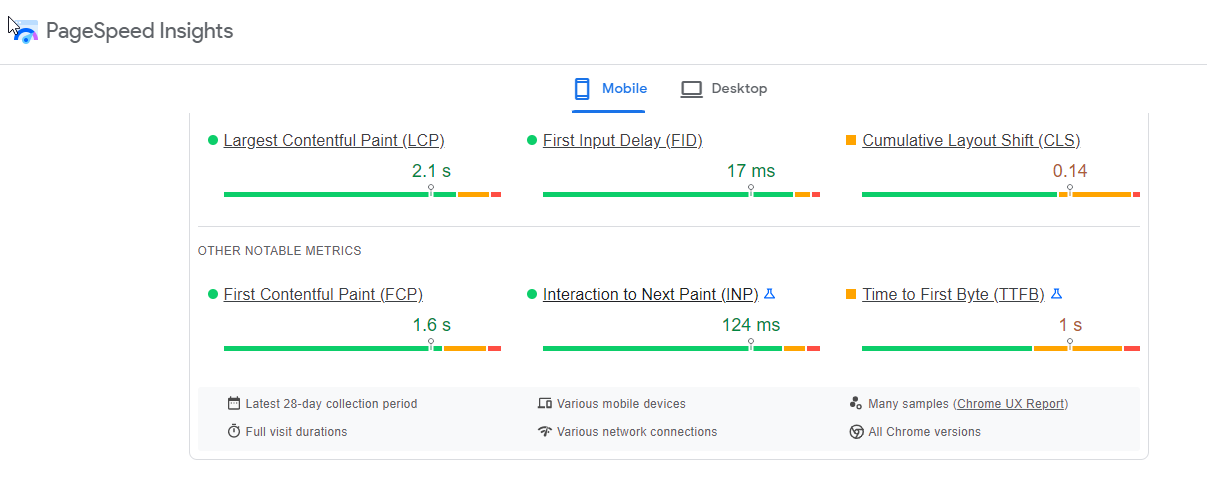
Task: Click the devices icon beside Various mobile devices
Action: 545,404
